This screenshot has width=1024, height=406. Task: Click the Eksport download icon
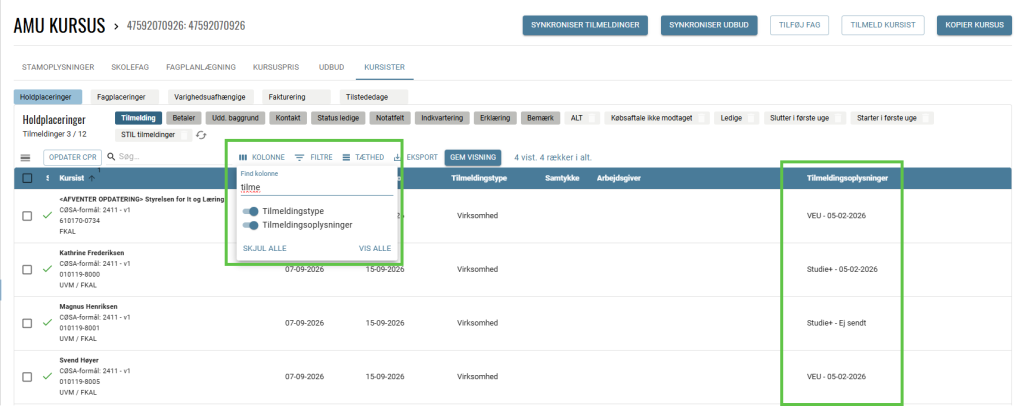coord(398,157)
